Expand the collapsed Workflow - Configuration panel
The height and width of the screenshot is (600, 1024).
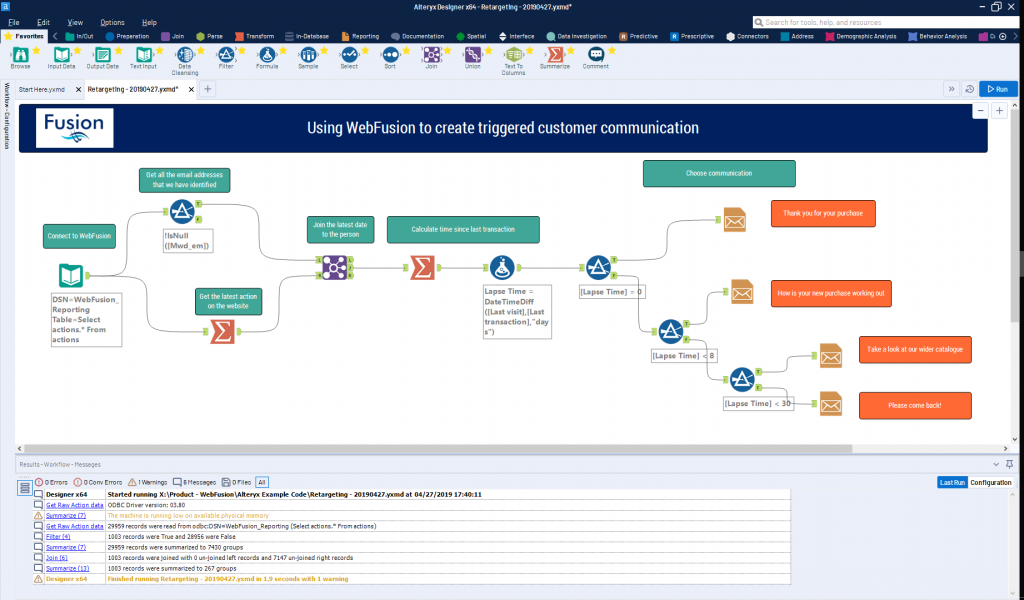point(7,116)
